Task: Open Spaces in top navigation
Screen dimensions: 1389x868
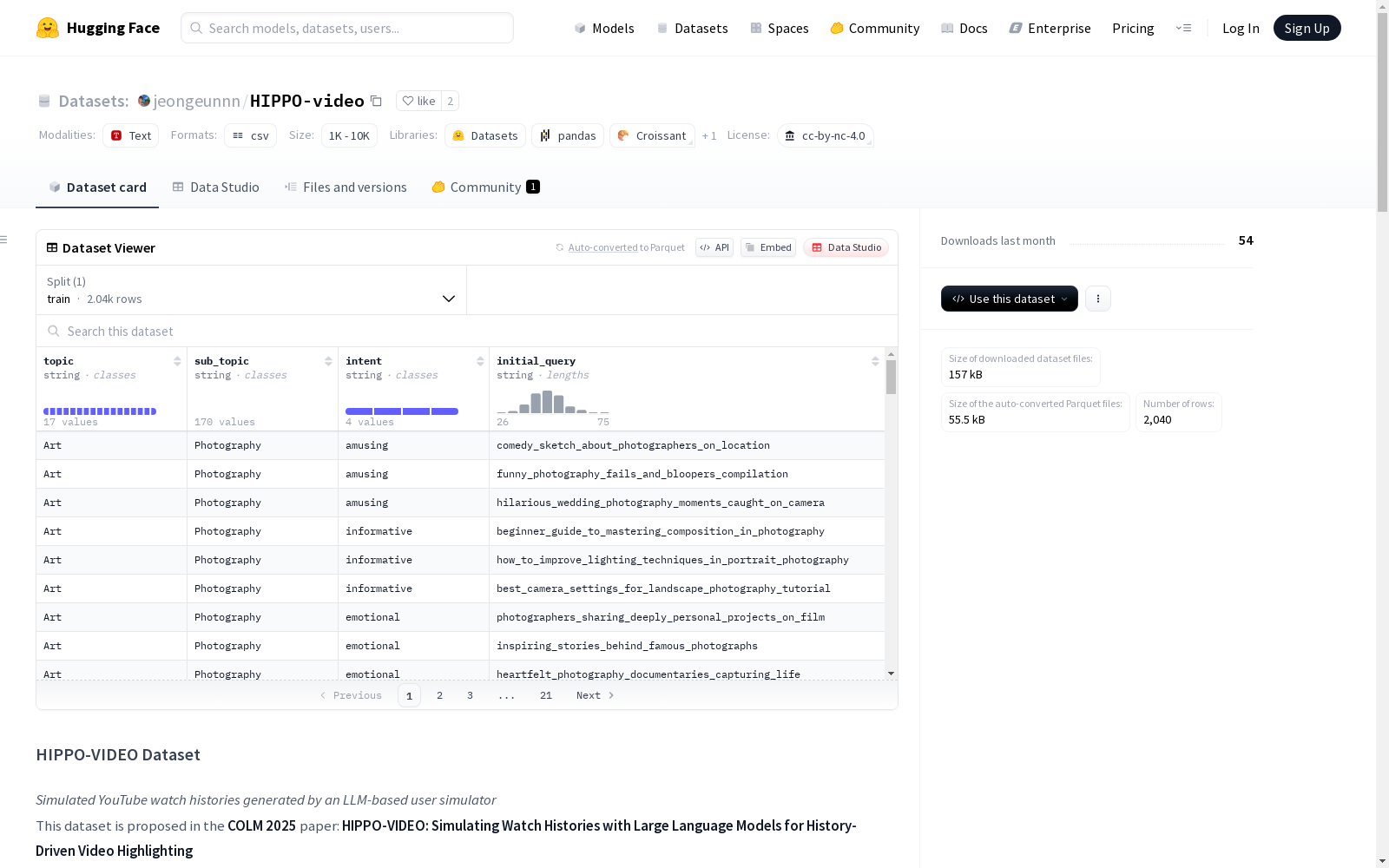Action: click(780, 28)
